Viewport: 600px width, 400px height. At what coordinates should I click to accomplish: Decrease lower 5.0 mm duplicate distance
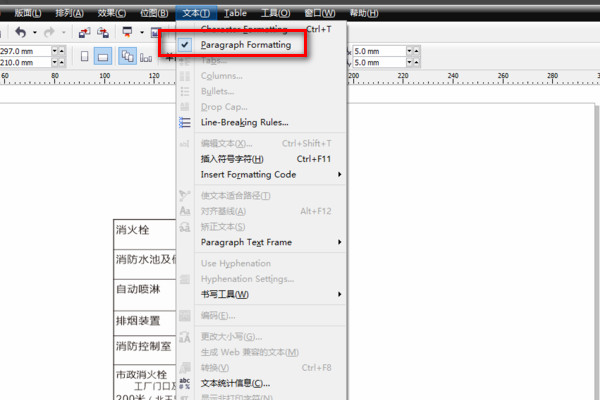click(409, 62)
